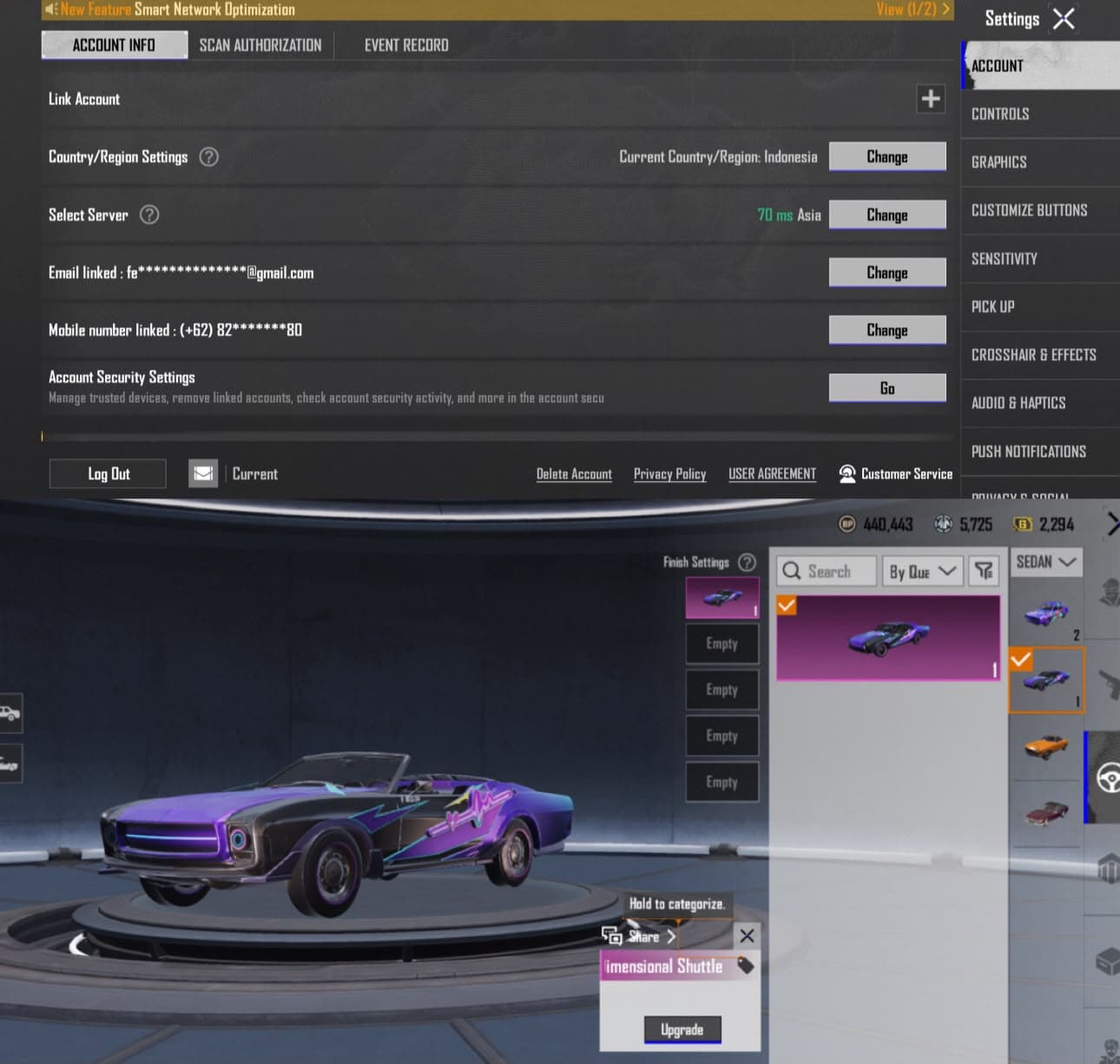The height and width of the screenshot is (1064, 1120).
Task: Close the Dimensional Shuttle popup
Action: tap(747, 935)
